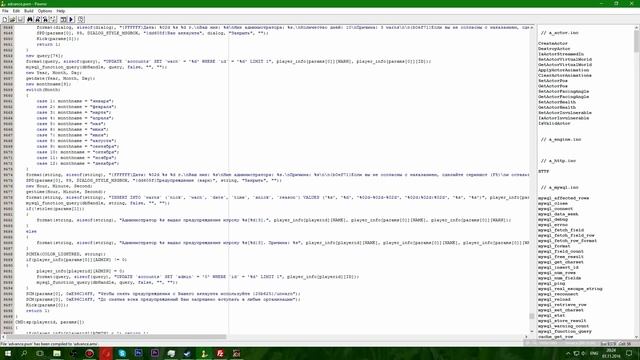
Task: Open Task View in the taskbar
Action: [x=40, y=353]
